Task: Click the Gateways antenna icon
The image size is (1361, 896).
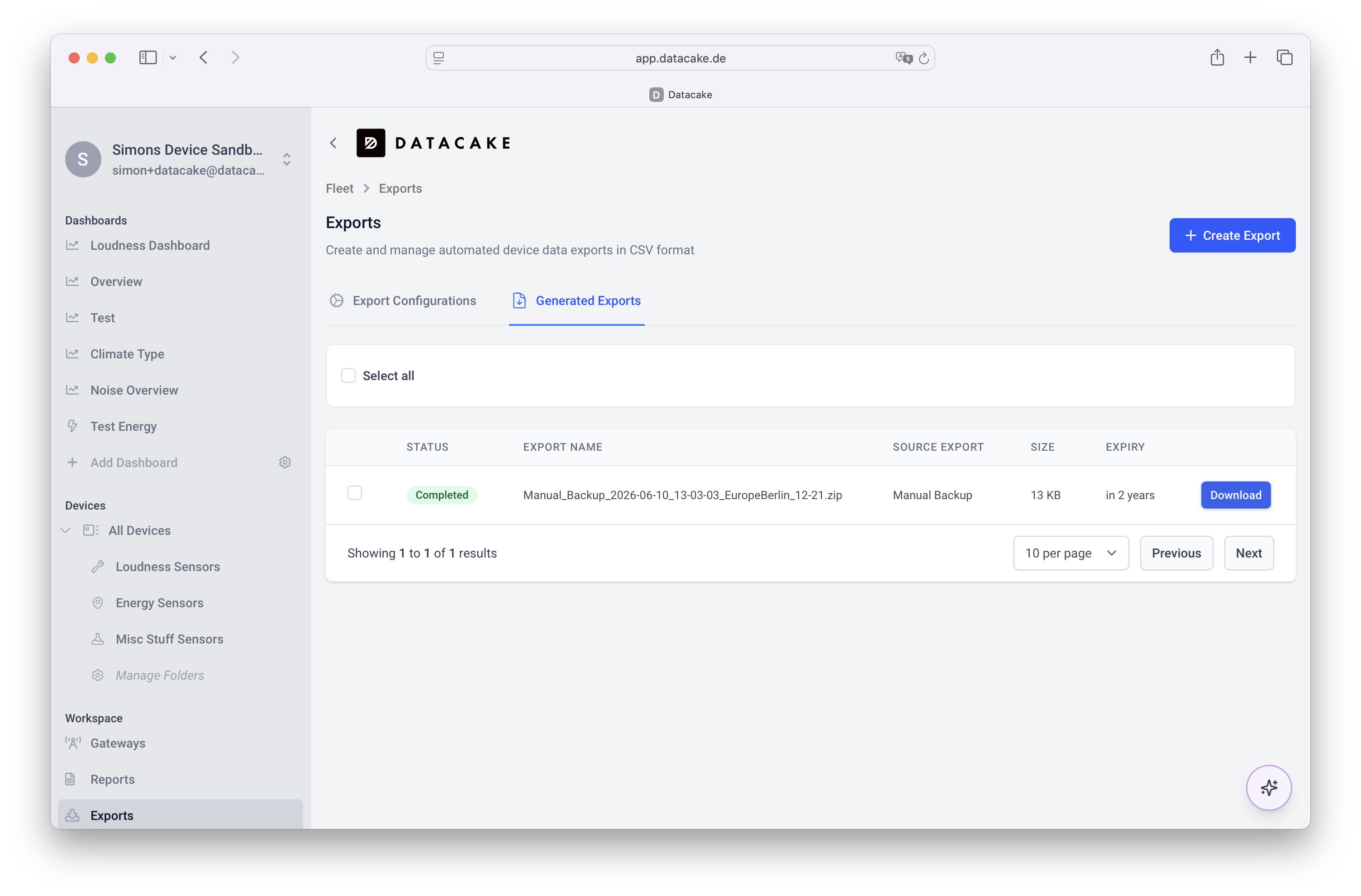Action: [x=73, y=743]
